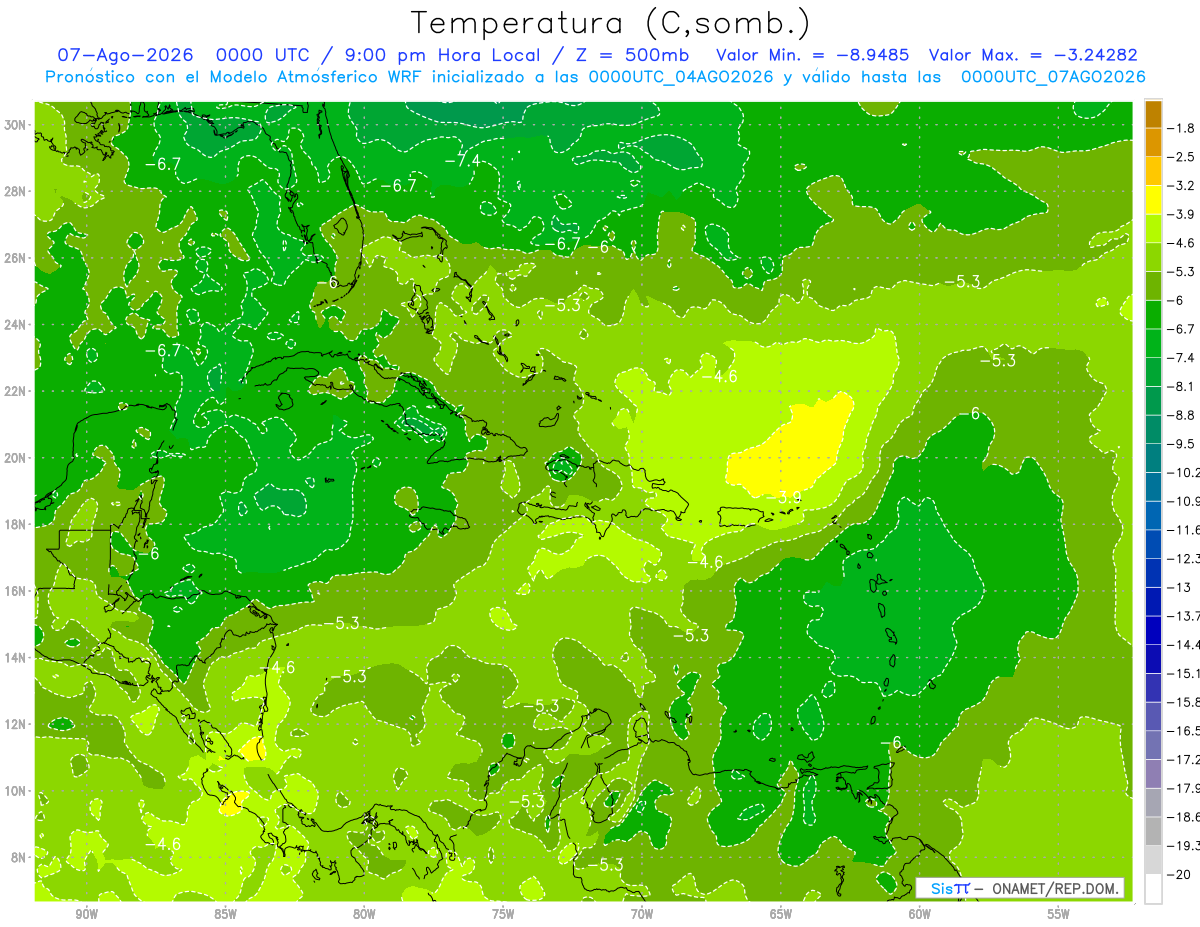
Task: Click the 24N latitude axis label
Action: (17, 324)
